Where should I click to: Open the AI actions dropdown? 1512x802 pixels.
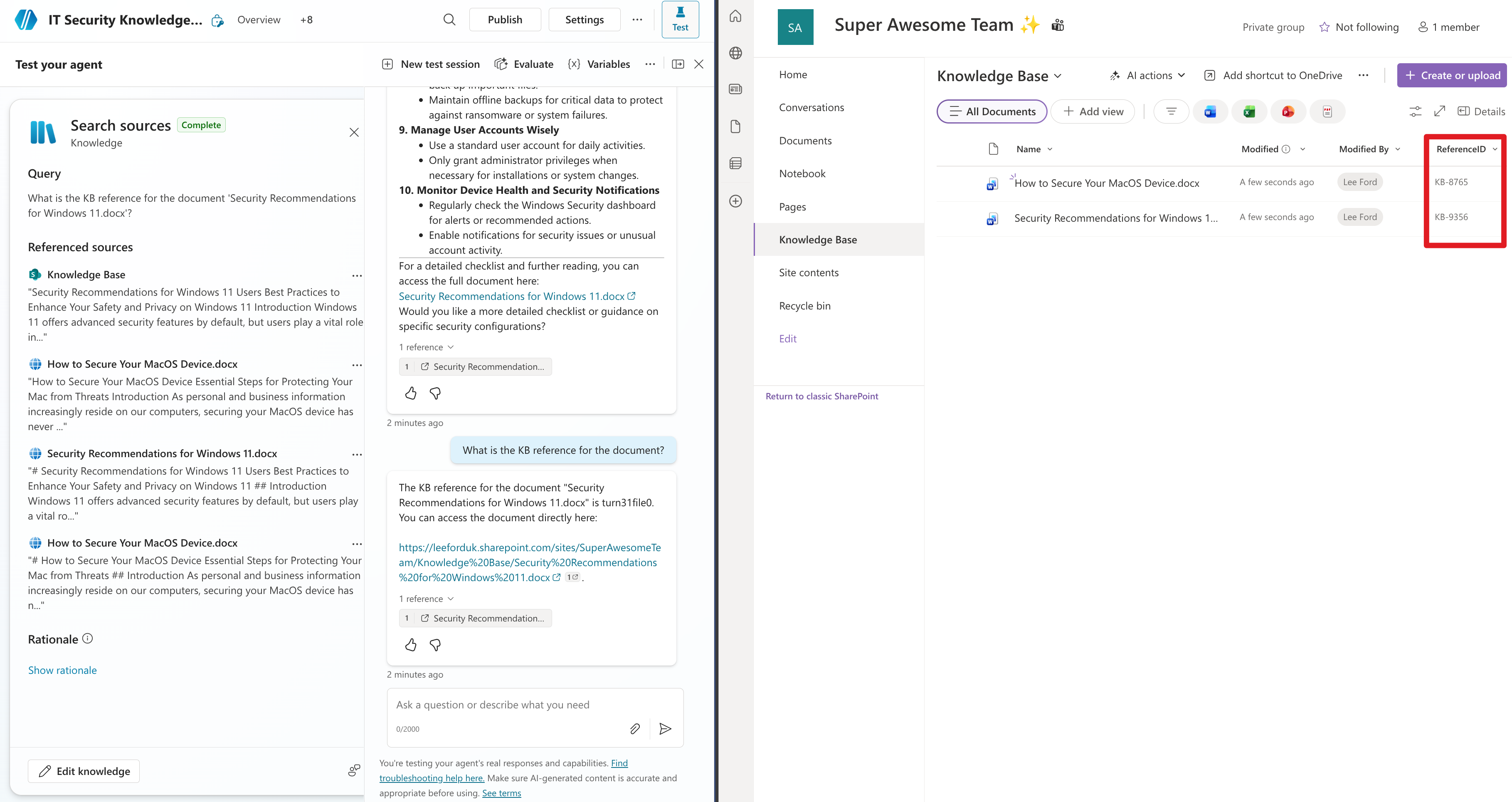tap(1147, 75)
